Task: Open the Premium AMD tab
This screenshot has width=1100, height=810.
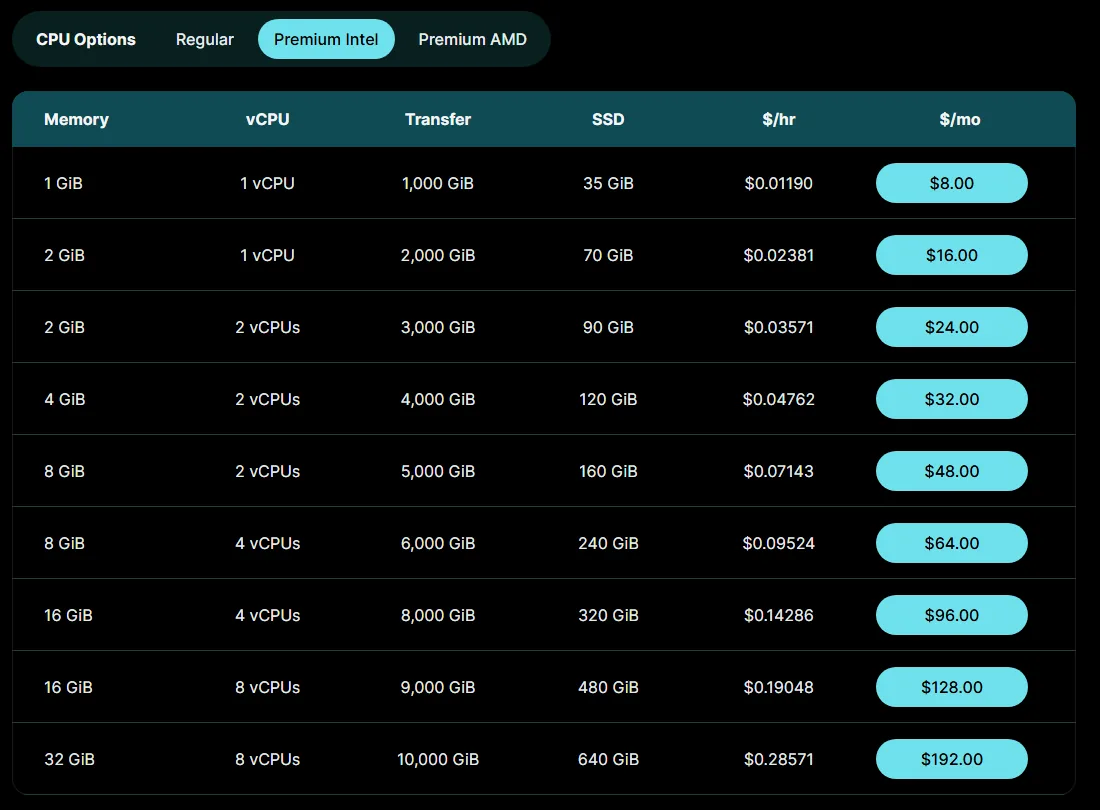Action: pos(472,39)
